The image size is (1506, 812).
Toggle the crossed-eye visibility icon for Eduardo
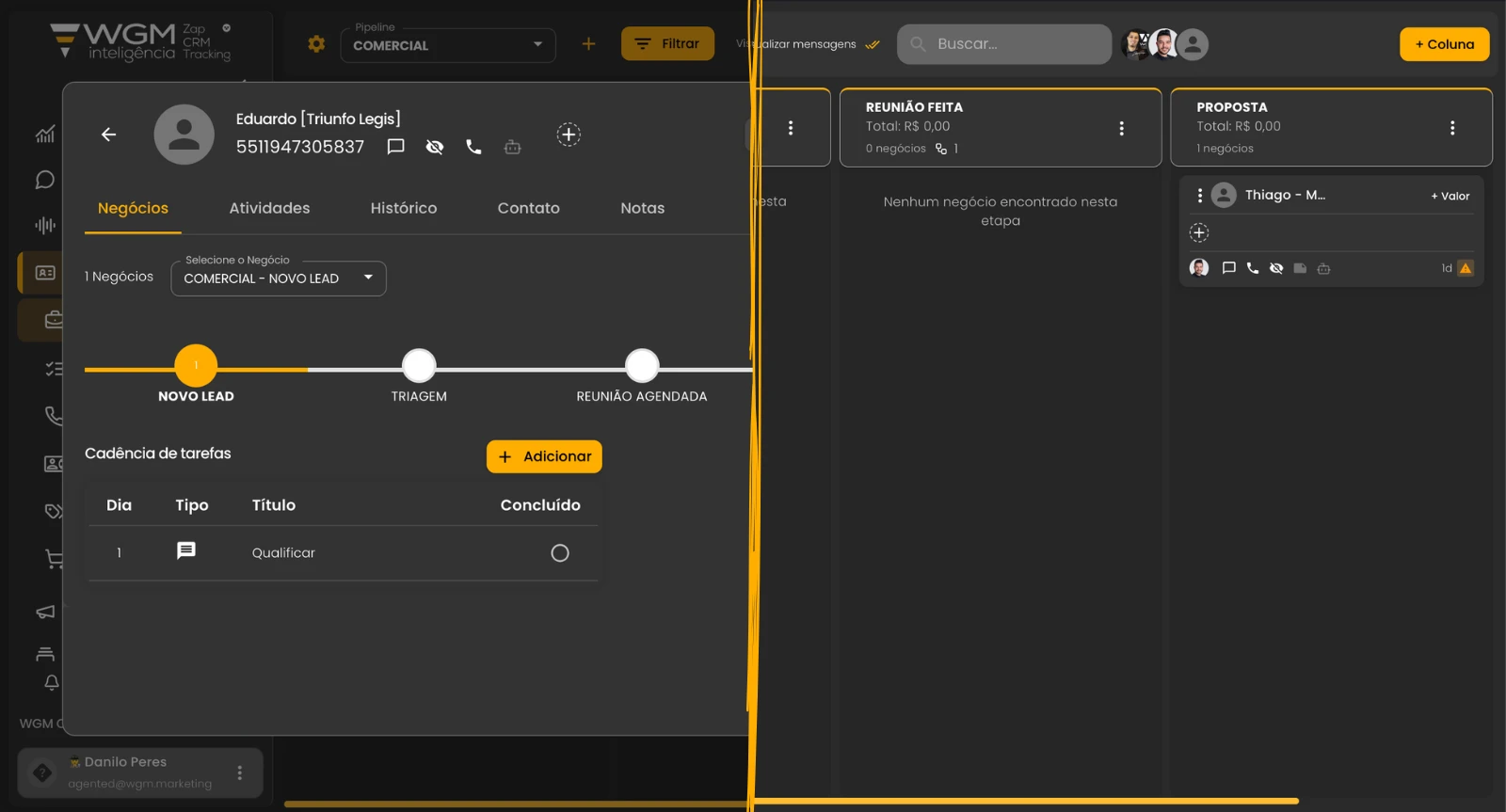(434, 147)
